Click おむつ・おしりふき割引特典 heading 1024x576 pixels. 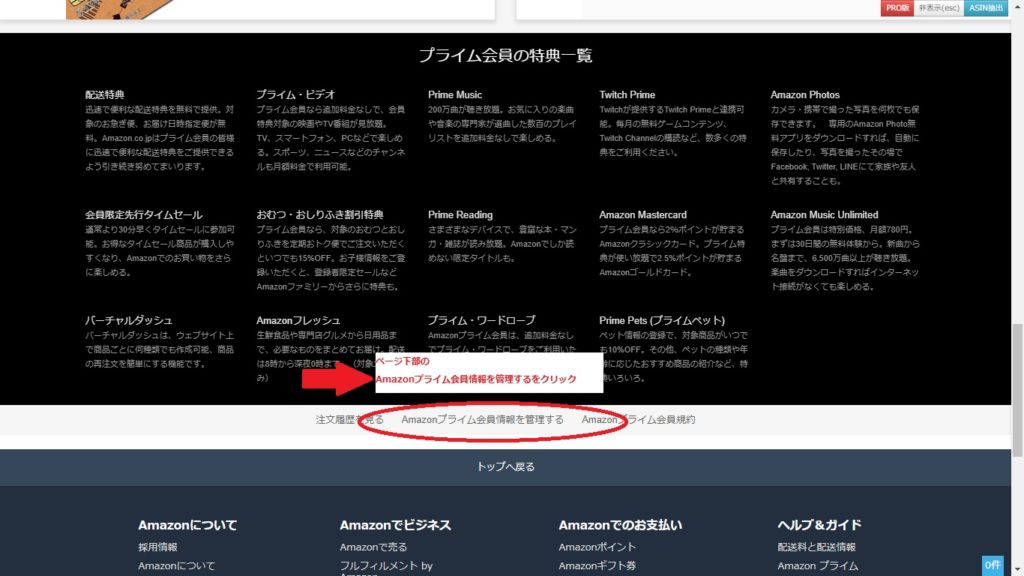click(x=320, y=215)
